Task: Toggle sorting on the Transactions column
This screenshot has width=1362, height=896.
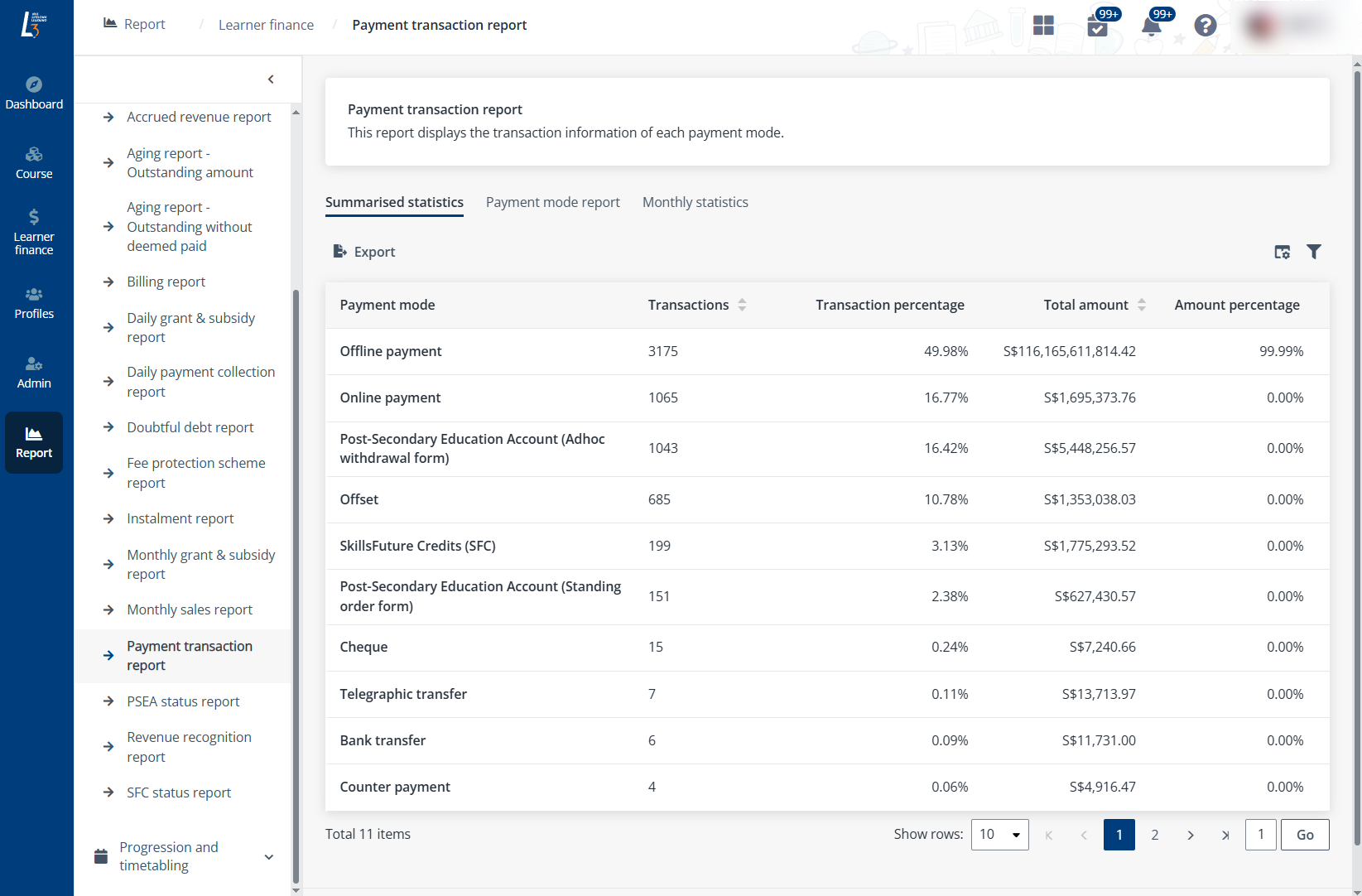Action: pyautogui.click(x=742, y=305)
